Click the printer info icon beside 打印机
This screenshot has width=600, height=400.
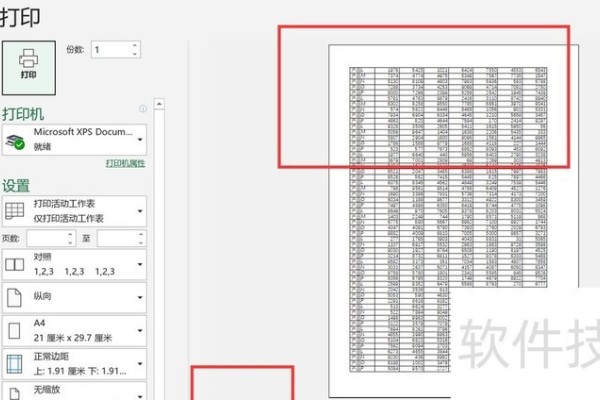tap(143, 109)
